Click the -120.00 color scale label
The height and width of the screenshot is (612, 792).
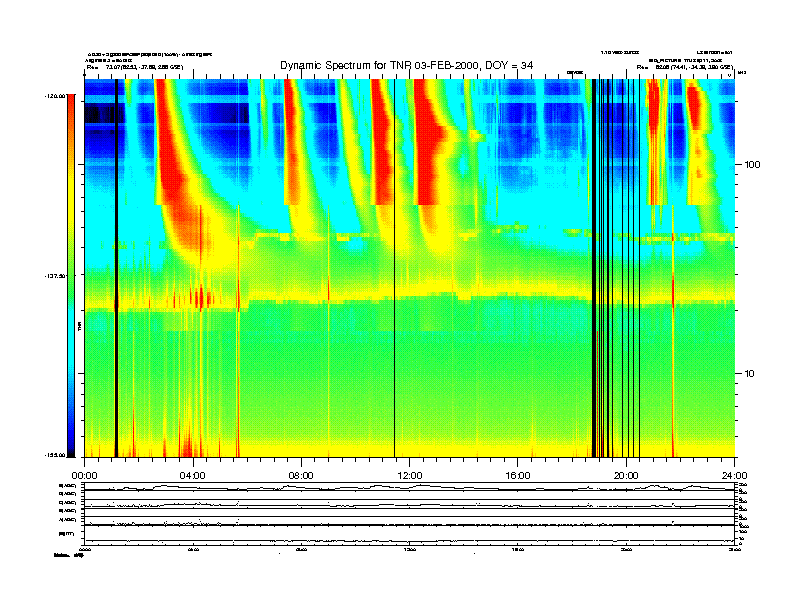tap(55, 95)
